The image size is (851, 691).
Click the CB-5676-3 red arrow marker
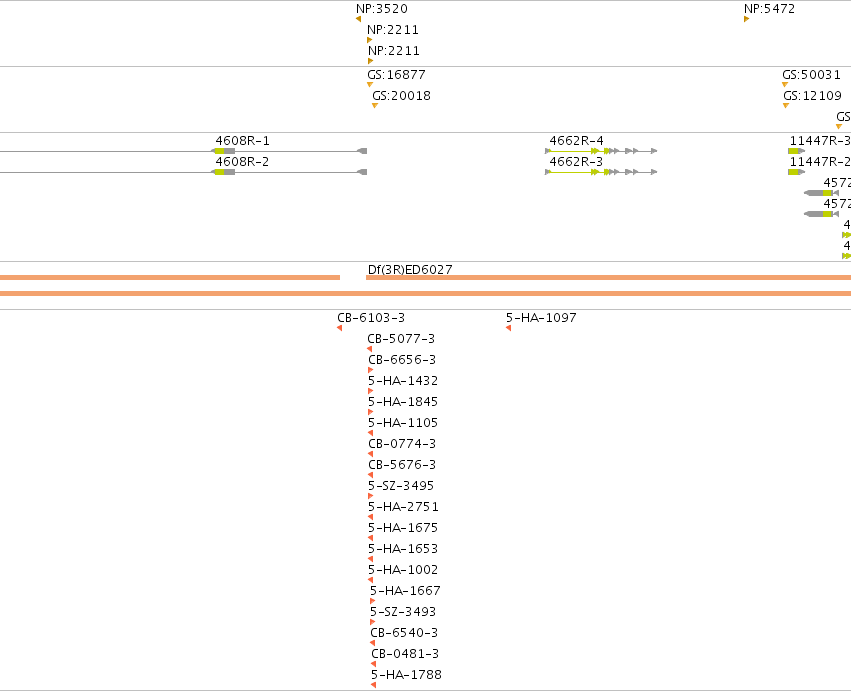(x=371, y=475)
